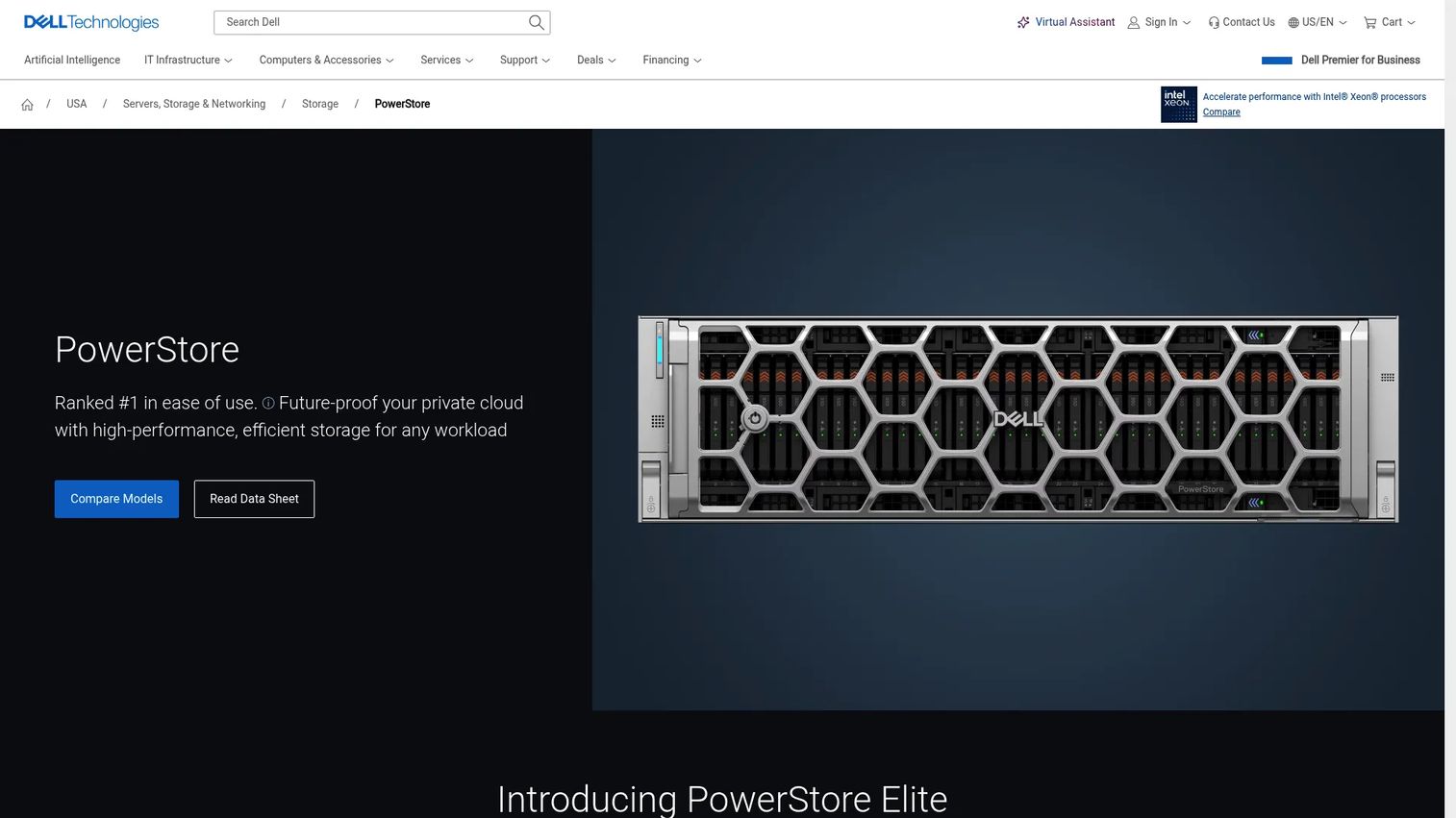Expand the Services menu
This screenshot has width=1456, height=818.
pos(447,60)
